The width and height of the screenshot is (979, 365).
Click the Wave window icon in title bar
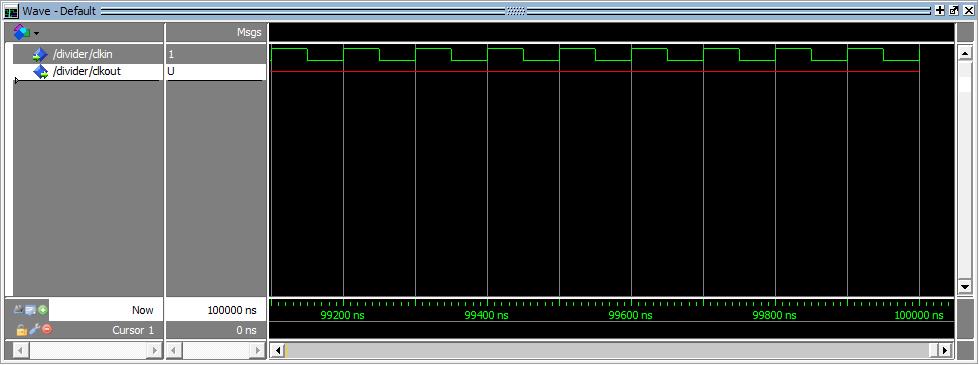[x=11, y=11]
